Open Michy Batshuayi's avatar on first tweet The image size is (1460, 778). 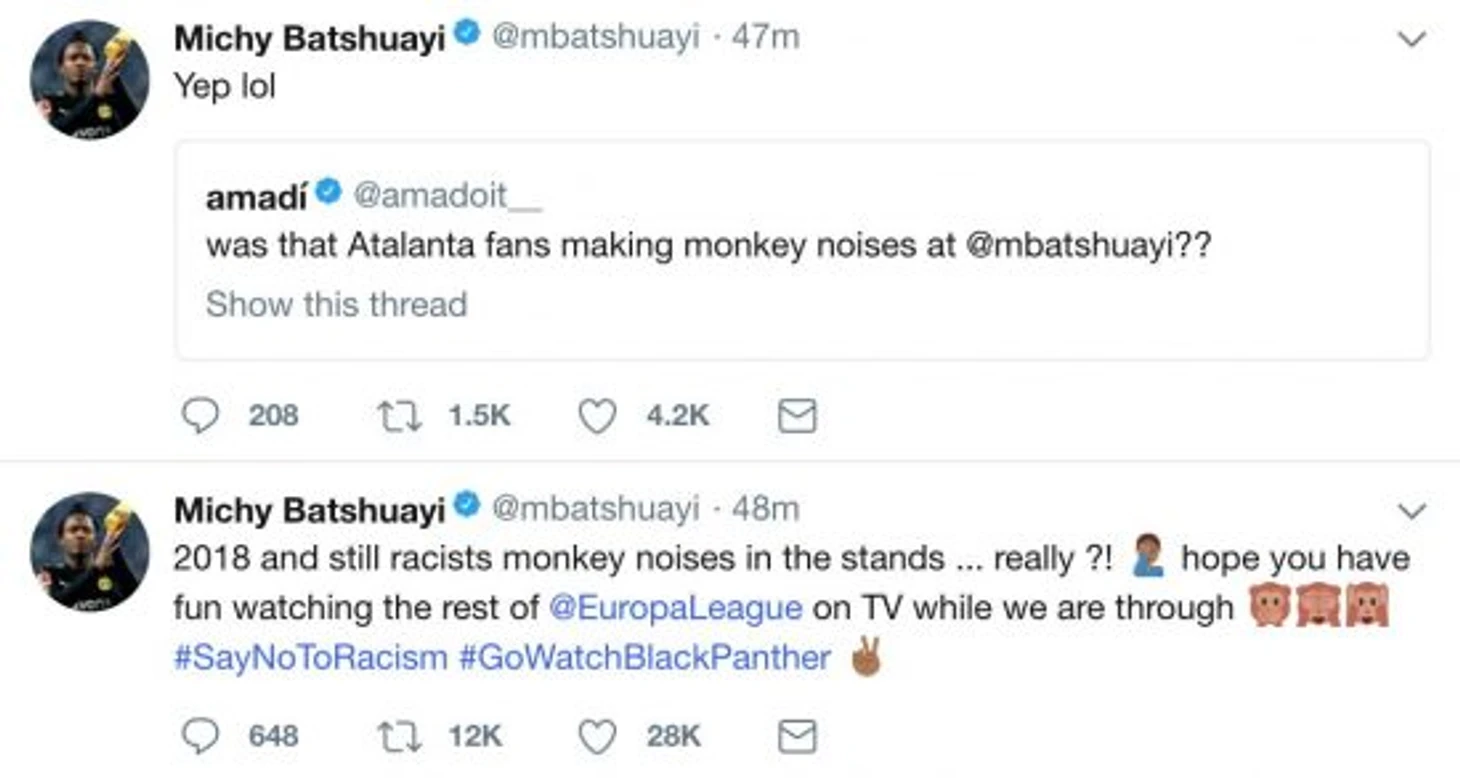point(89,80)
